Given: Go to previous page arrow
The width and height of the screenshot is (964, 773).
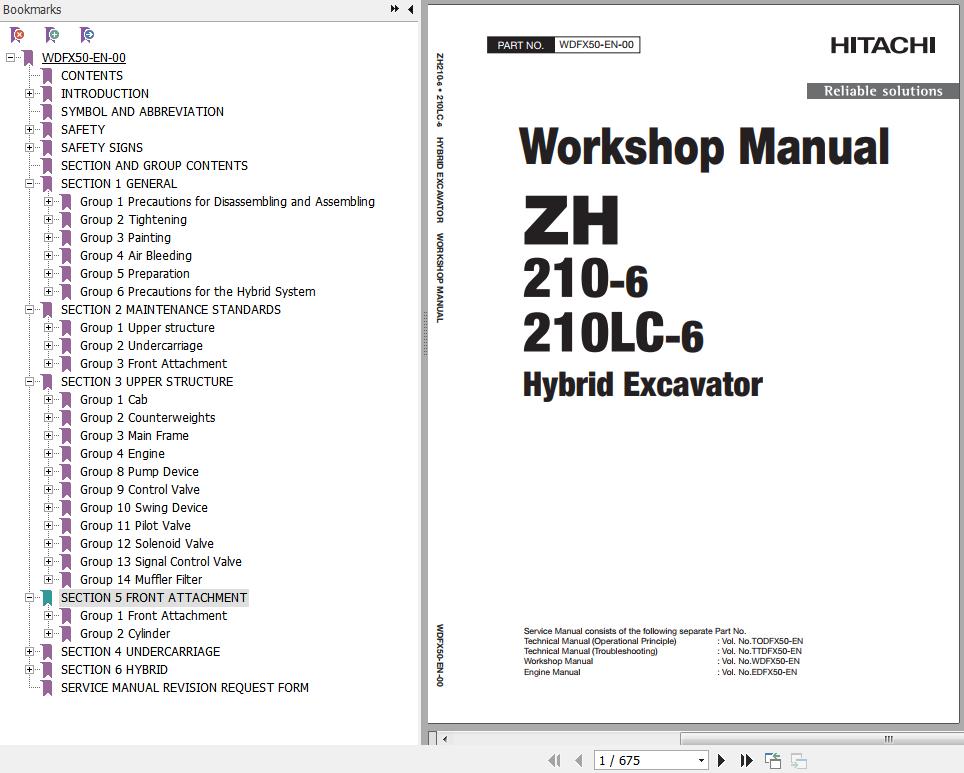Looking at the screenshot, I should coord(579,761).
